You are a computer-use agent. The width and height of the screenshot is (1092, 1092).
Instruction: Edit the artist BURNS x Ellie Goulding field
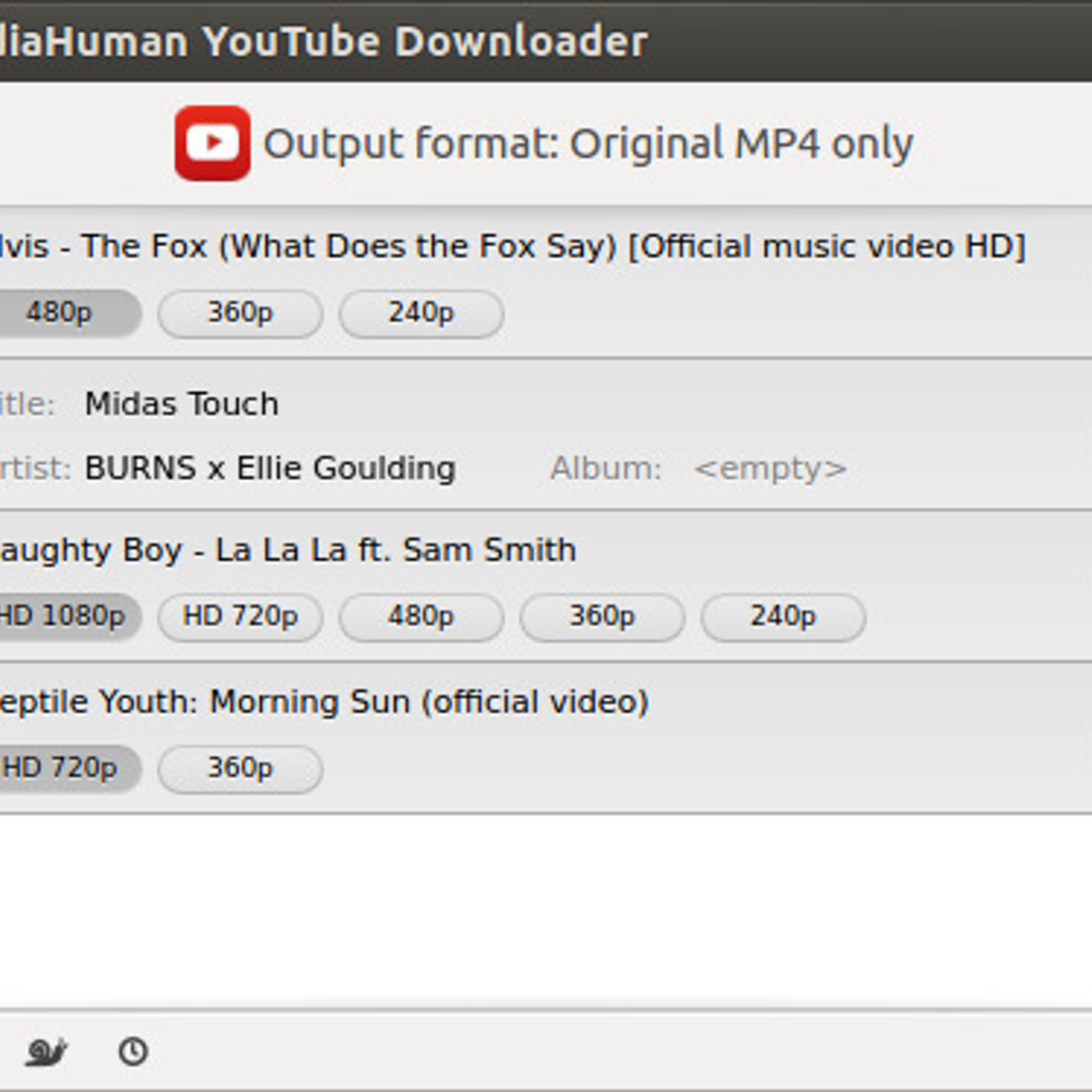point(270,468)
